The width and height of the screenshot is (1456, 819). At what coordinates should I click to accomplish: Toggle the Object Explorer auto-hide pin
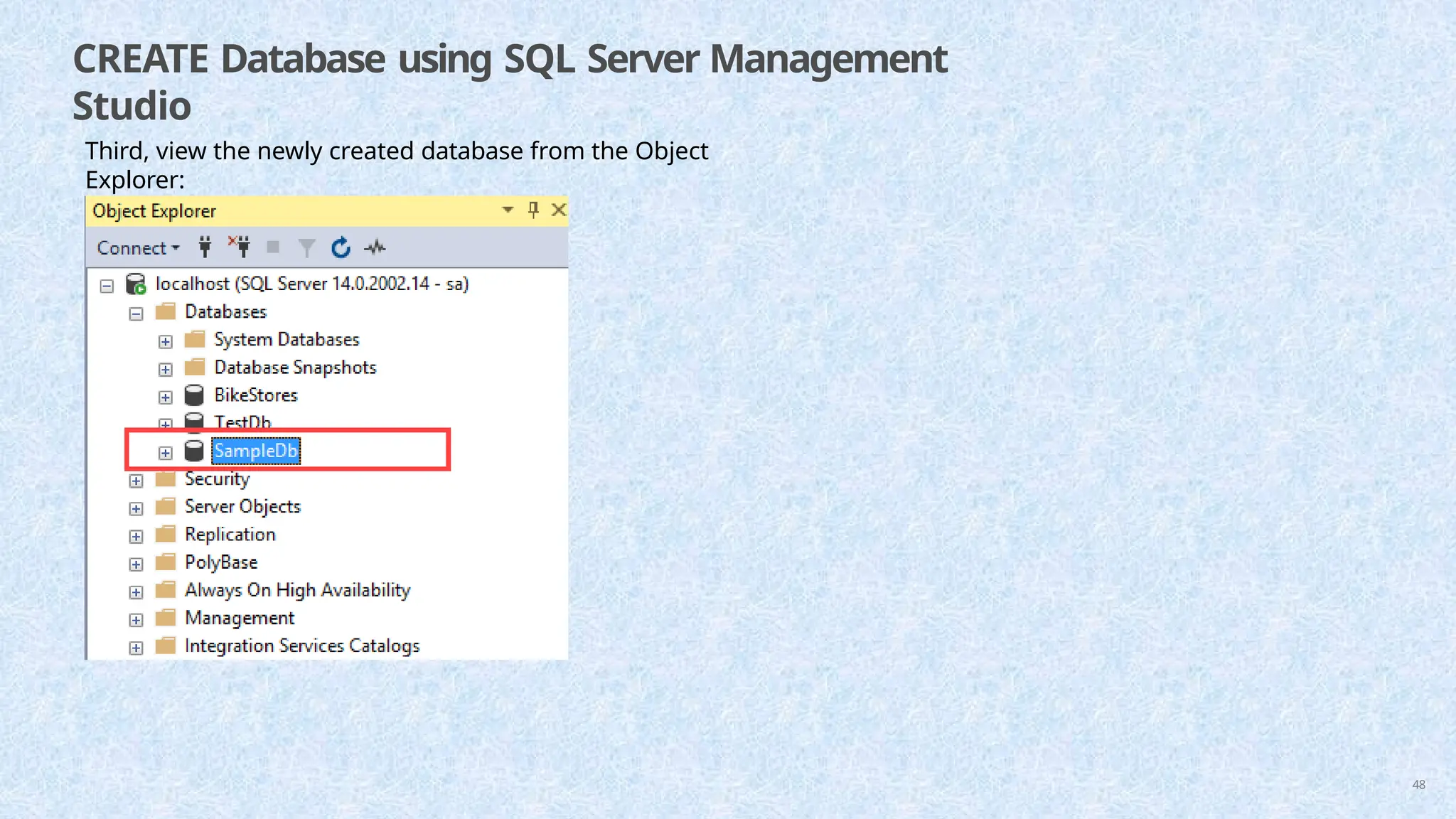(x=533, y=210)
